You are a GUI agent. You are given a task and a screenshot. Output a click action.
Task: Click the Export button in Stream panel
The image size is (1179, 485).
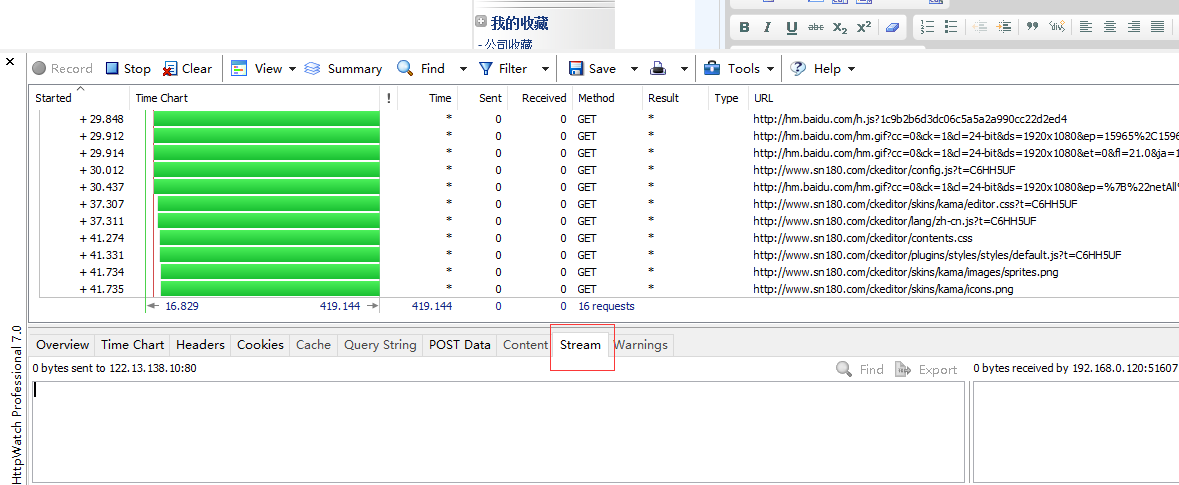(x=926, y=370)
